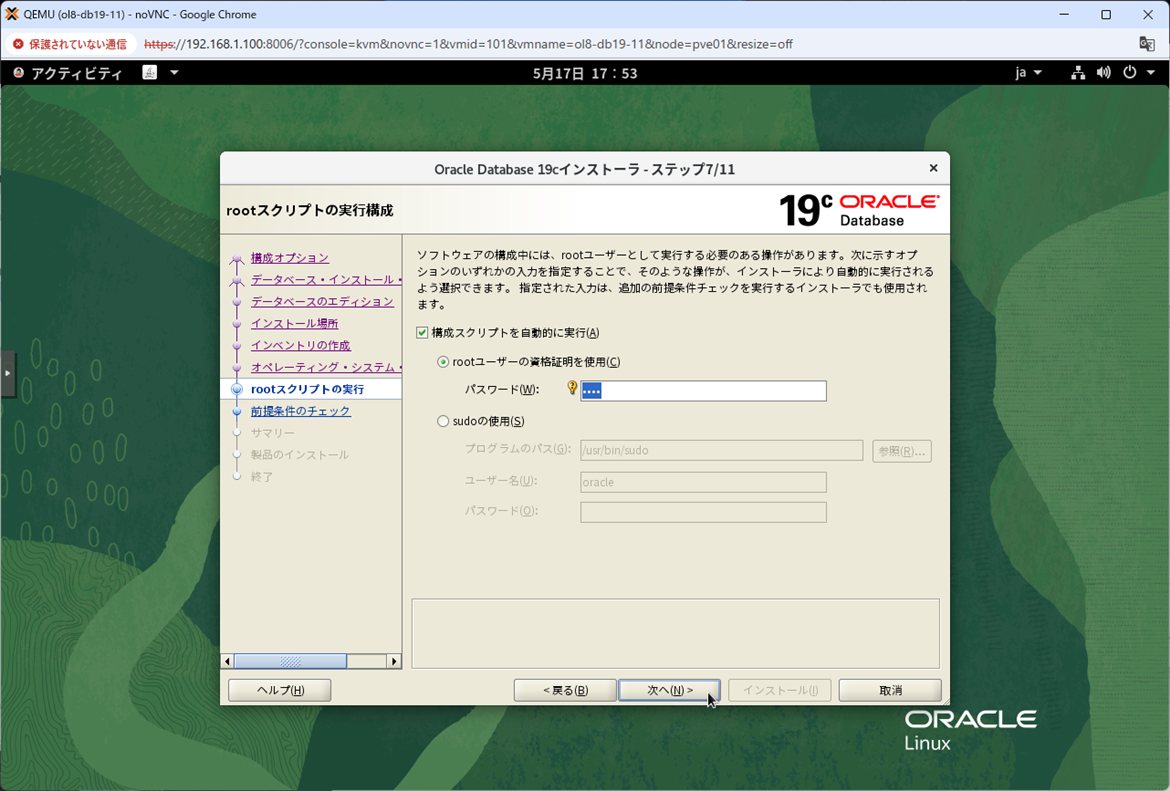Click the インストール button
The image size is (1170, 791).
780,690
